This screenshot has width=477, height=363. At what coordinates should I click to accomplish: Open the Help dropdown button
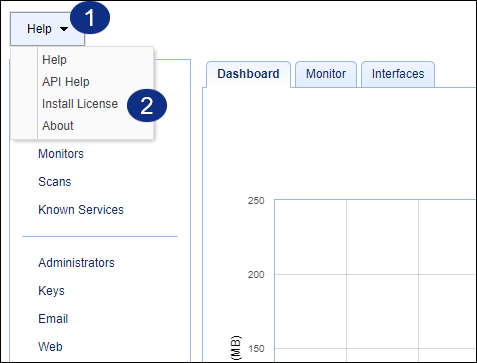pyautogui.click(x=47, y=29)
